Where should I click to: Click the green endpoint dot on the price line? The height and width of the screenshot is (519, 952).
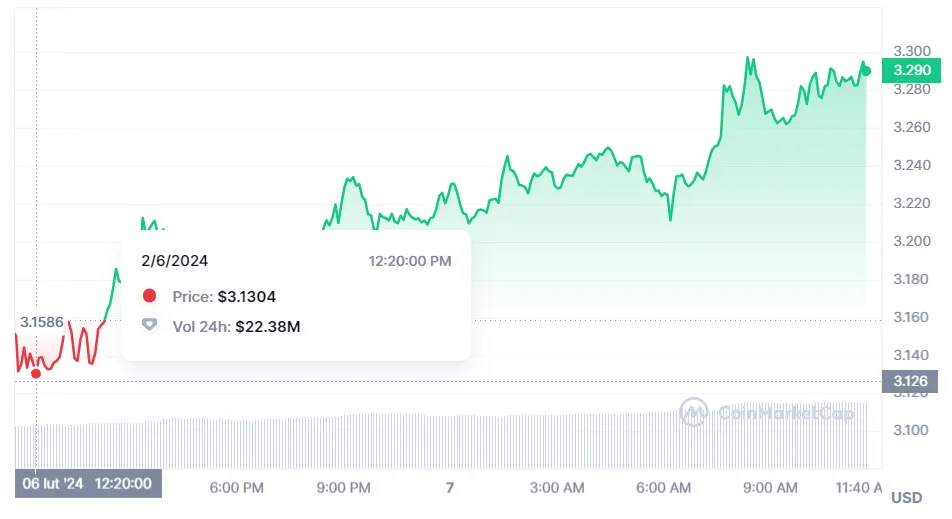(x=866, y=70)
